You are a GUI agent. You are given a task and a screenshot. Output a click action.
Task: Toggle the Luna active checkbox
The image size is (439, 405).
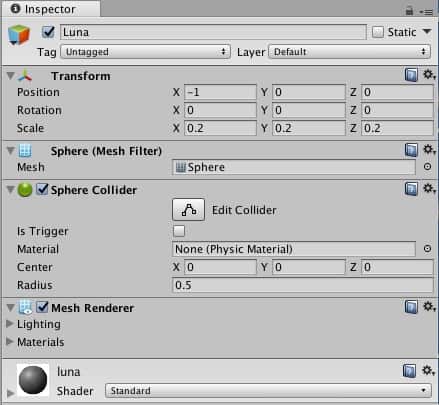pyautogui.click(x=48, y=32)
